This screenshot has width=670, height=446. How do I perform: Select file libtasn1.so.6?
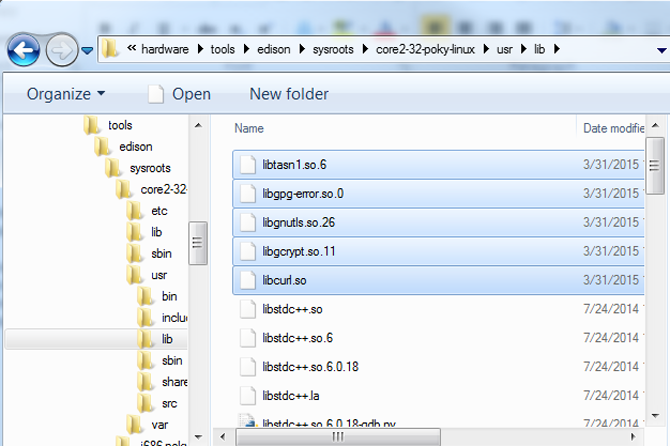(x=438, y=164)
